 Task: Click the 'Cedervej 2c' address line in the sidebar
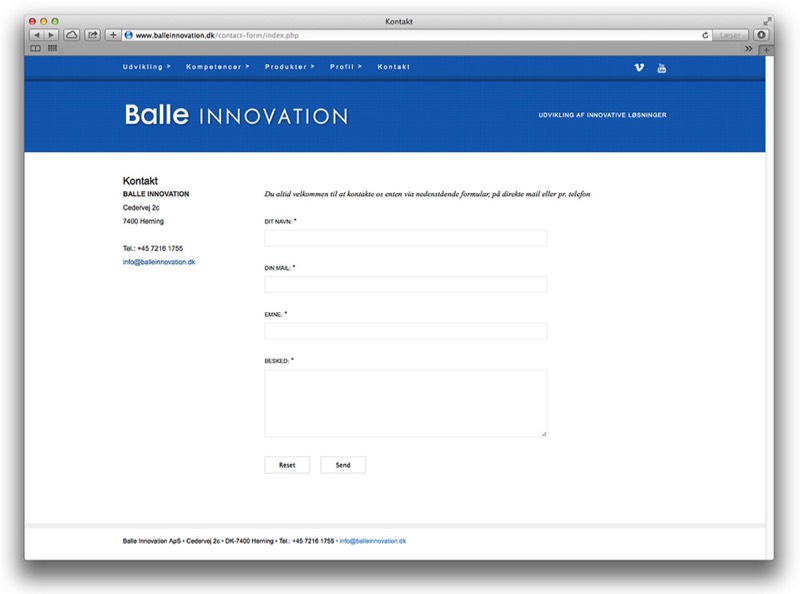(x=141, y=208)
